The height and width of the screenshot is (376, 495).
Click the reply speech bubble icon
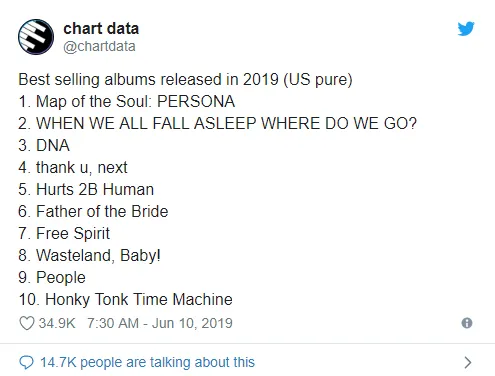[27, 362]
